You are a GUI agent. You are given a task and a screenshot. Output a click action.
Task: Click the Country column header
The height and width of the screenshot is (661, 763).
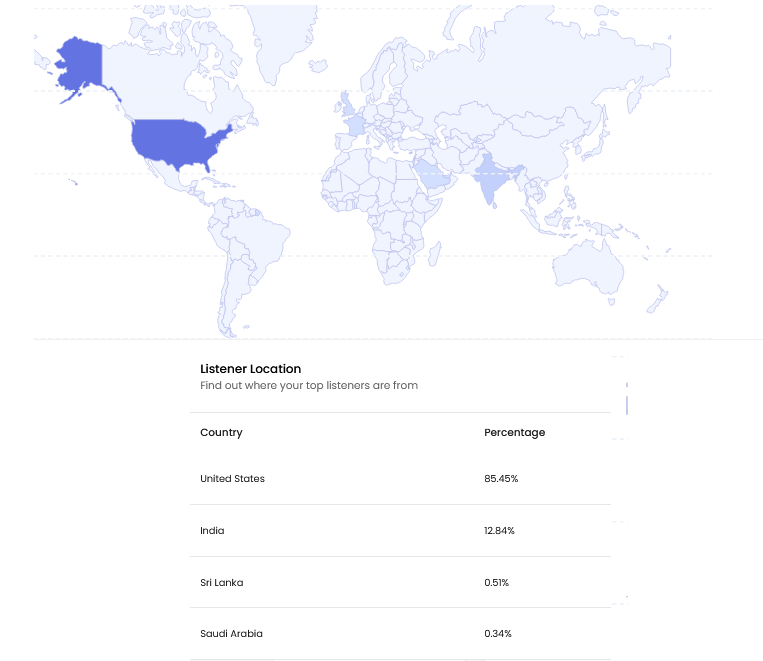click(221, 432)
